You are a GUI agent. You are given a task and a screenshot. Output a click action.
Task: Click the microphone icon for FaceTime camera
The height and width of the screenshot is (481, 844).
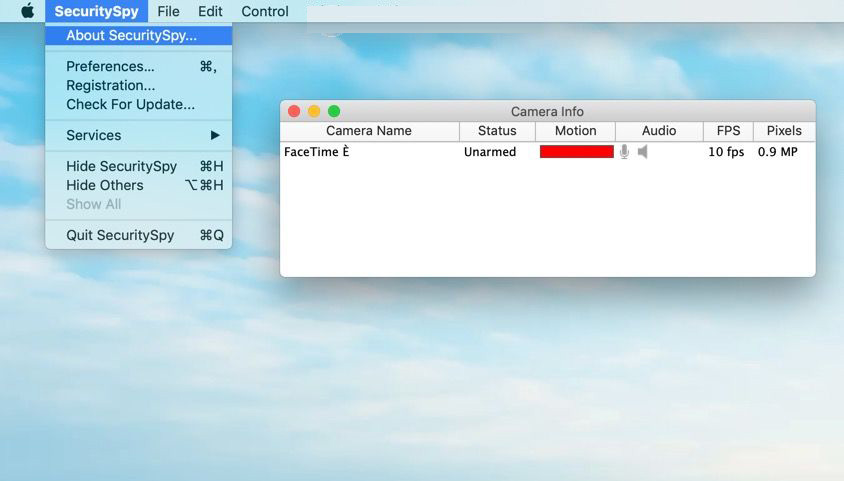pyautogui.click(x=624, y=152)
